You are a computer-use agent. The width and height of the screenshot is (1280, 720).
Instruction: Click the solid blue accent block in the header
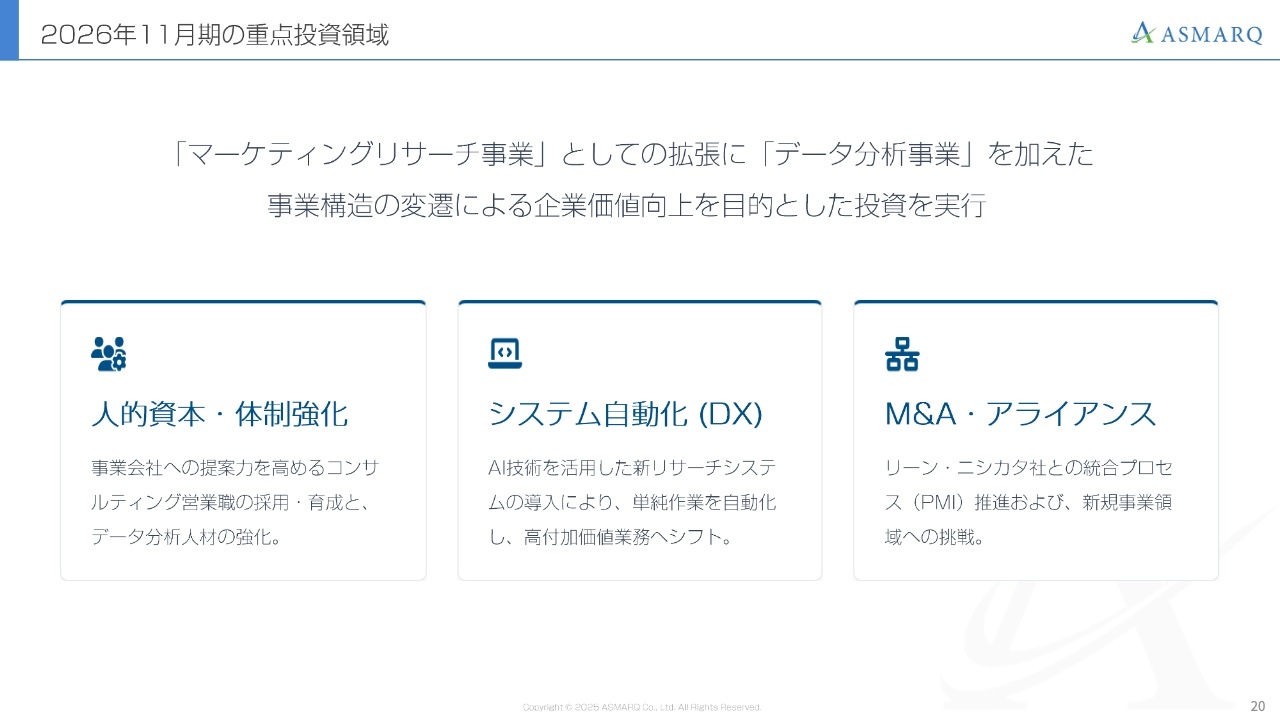[9, 30]
